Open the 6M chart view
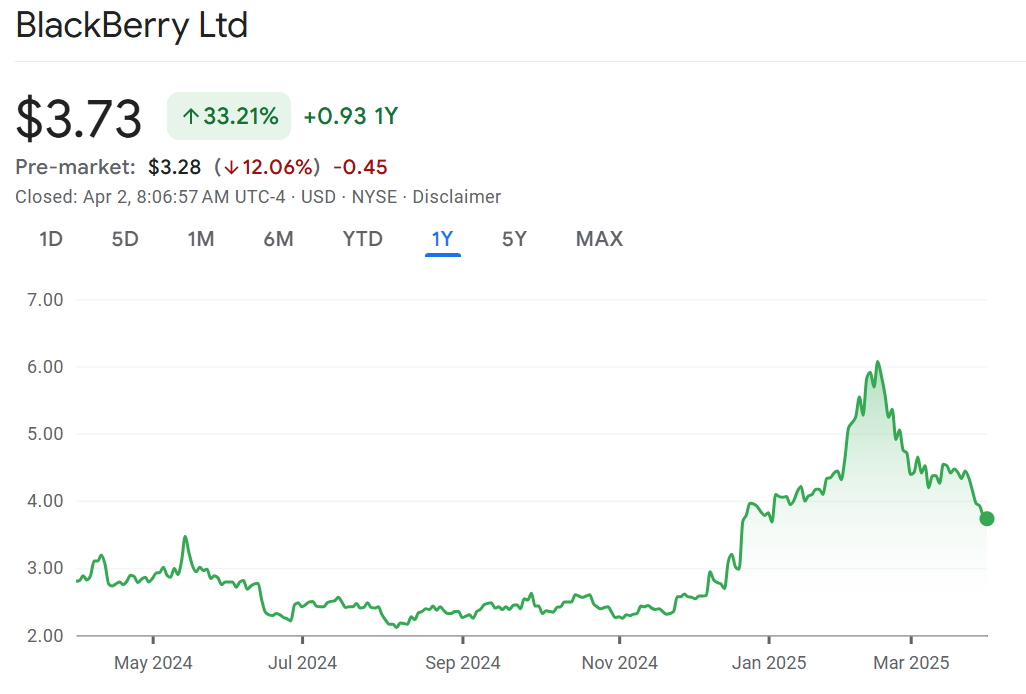The width and height of the screenshot is (1026, 694). [278, 239]
